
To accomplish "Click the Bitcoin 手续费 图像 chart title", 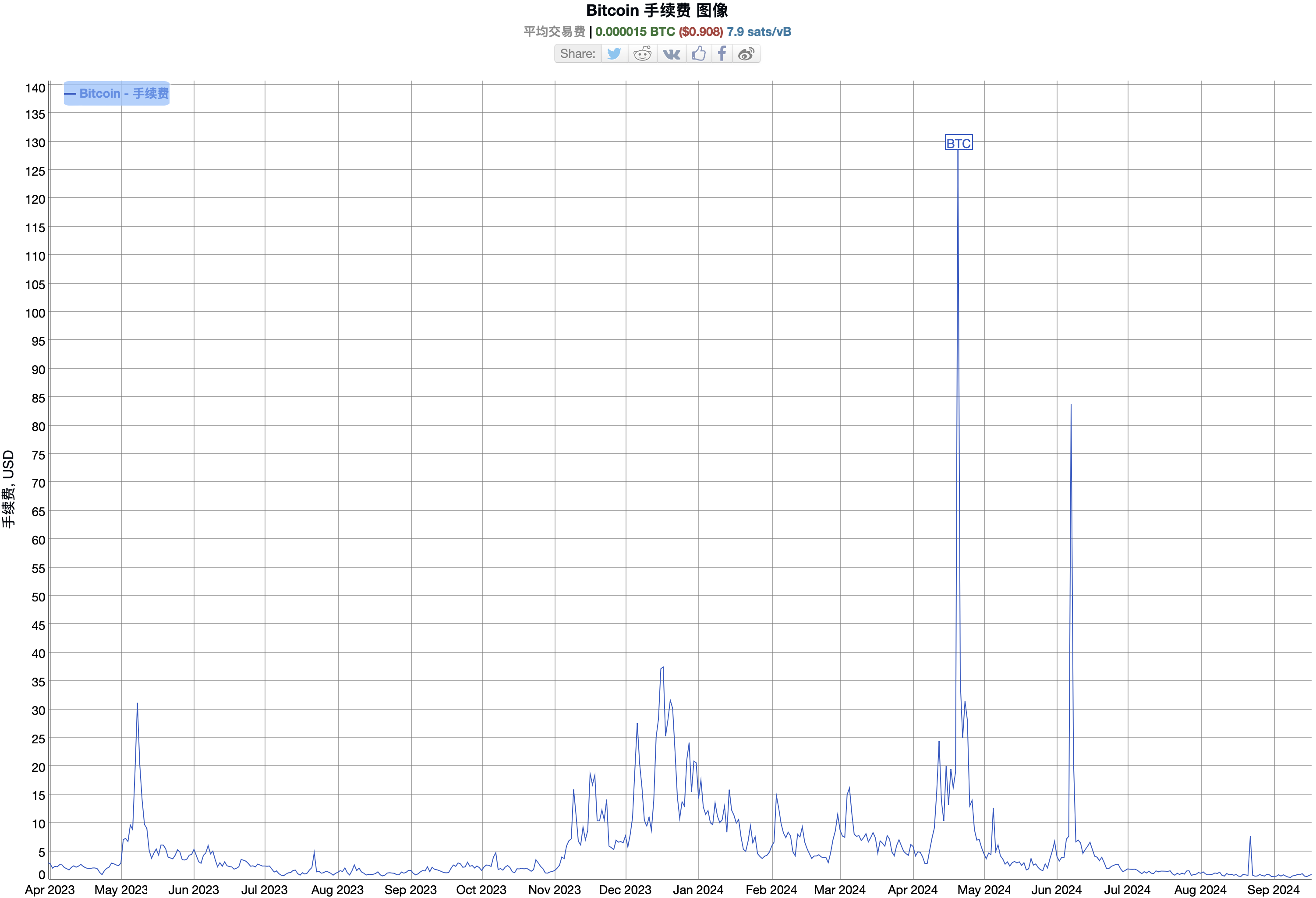I will click(657, 10).
